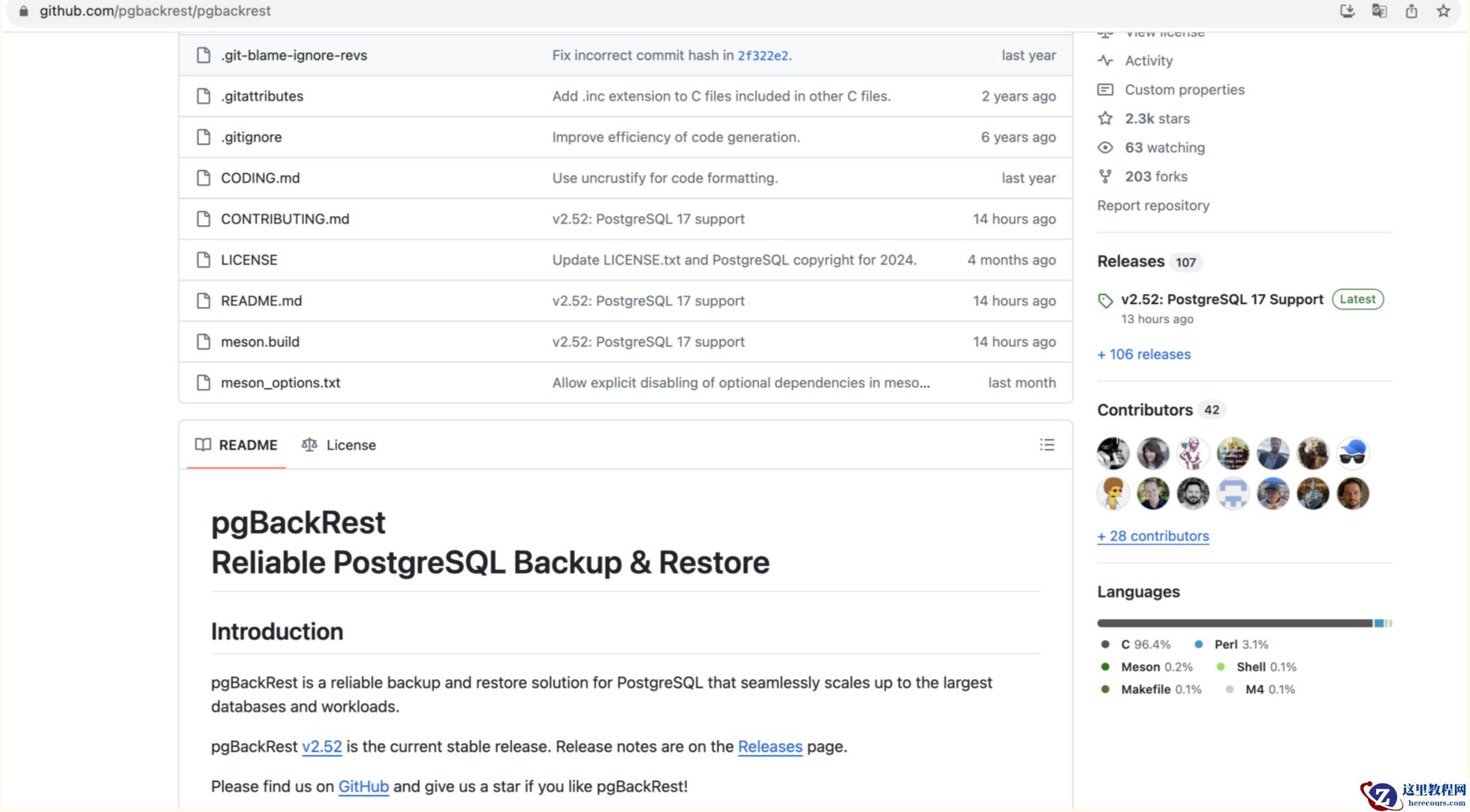Open the meson.build file
This screenshot has height=812, width=1470.
(x=260, y=342)
